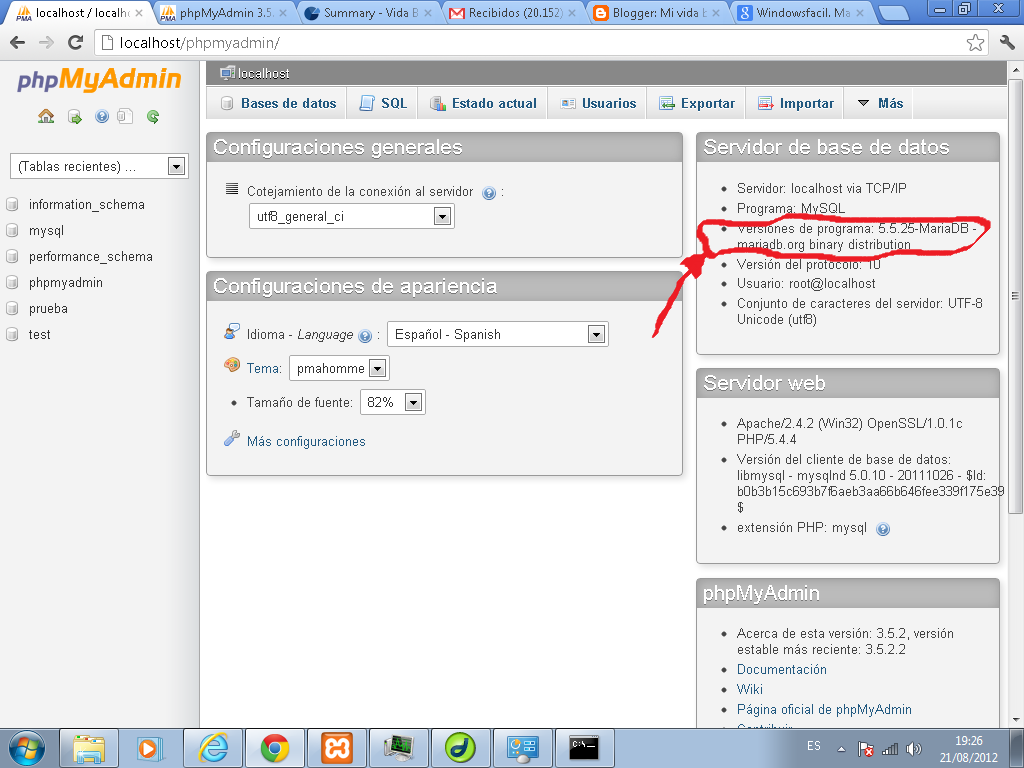Screen dimensions: 1024x768
Task: Click the volume icon in system tray
Action: tap(914, 749)
